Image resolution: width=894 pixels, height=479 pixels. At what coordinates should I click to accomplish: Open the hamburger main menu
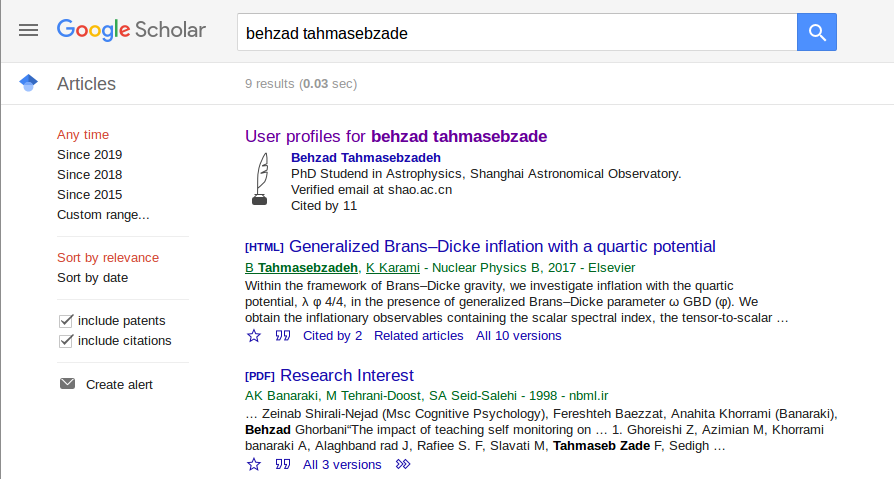click(29, 30)
